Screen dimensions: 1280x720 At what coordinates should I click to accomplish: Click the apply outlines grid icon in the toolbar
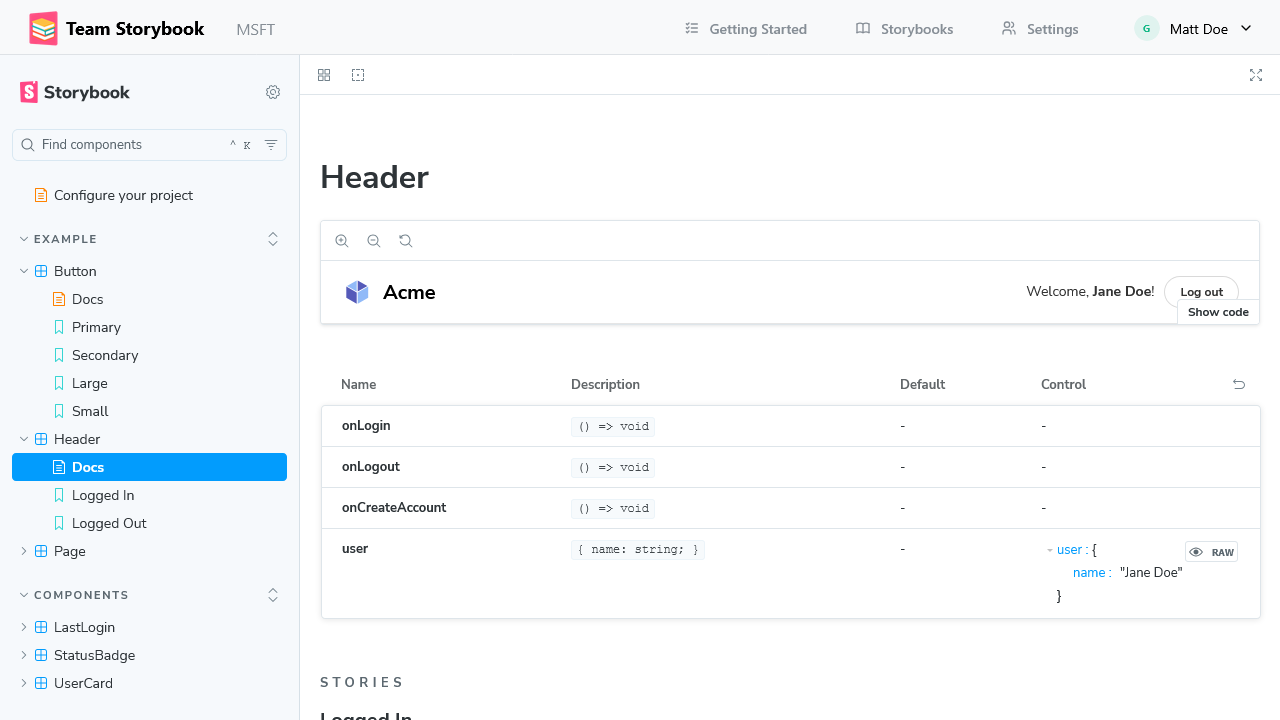324,75
